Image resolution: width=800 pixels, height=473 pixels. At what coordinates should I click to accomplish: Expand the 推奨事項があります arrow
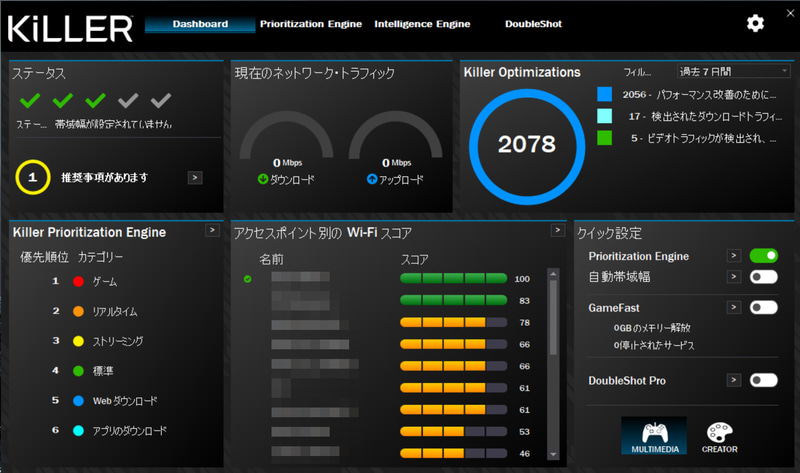pyautogui.click(x=195, y=178)
